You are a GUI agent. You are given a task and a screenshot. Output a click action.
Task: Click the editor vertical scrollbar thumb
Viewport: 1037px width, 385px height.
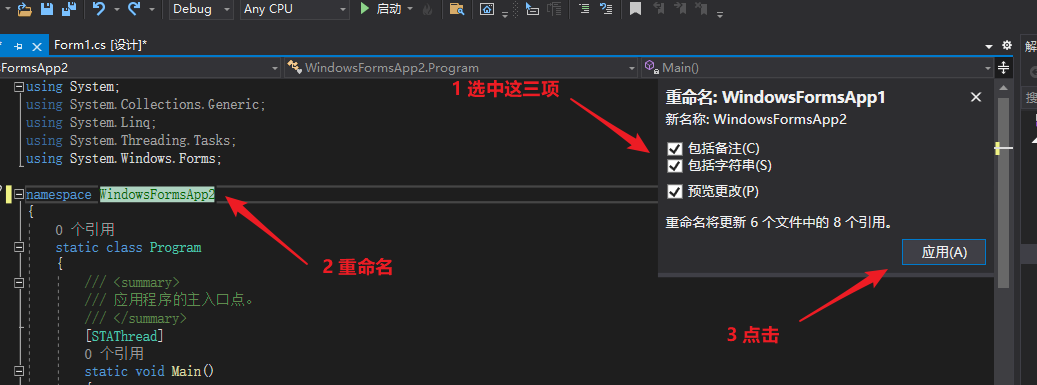pyautogui.click(x=1003, y=192)
